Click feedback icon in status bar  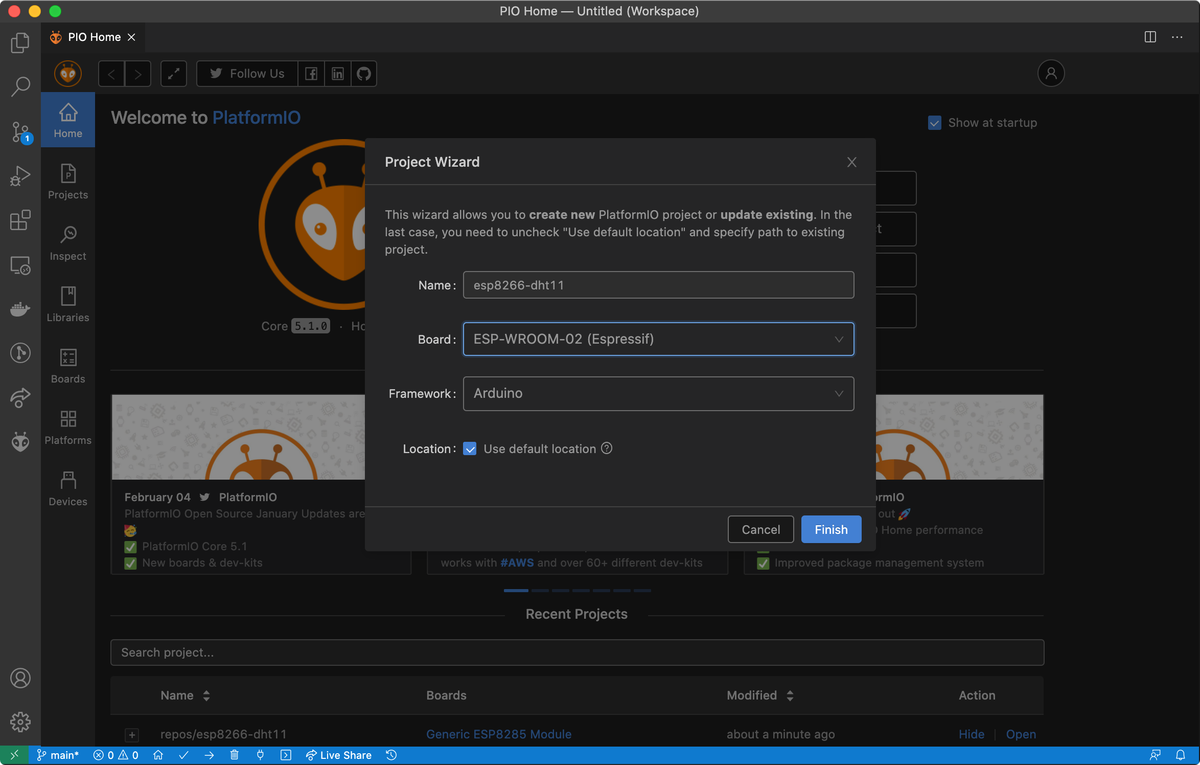click(1156, 755)
